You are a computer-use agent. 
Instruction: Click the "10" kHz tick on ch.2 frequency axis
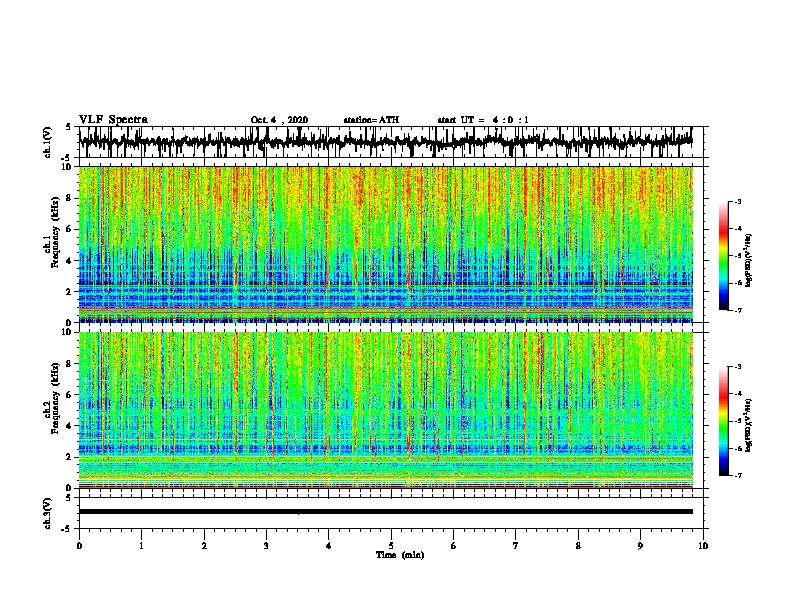(x=68, y=332)
